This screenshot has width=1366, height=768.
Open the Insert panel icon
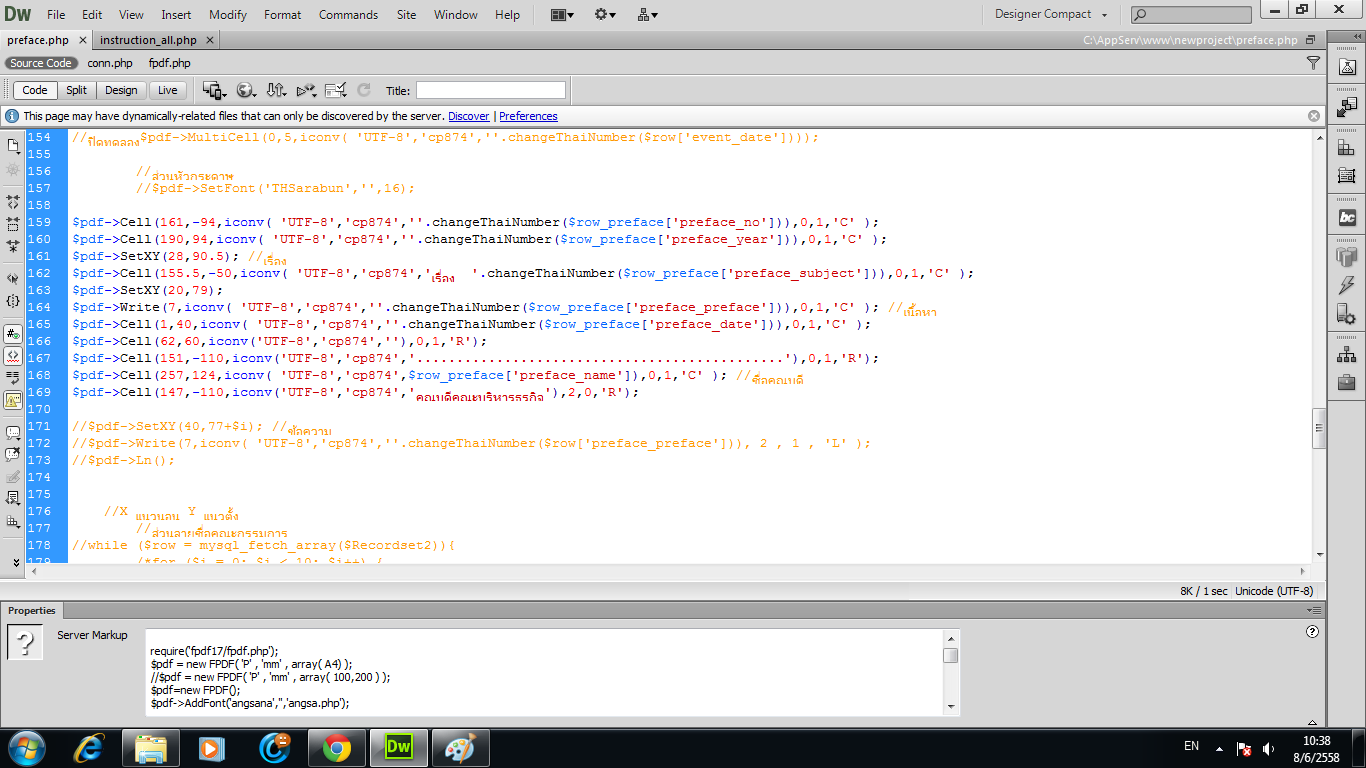pos(1346,105)
